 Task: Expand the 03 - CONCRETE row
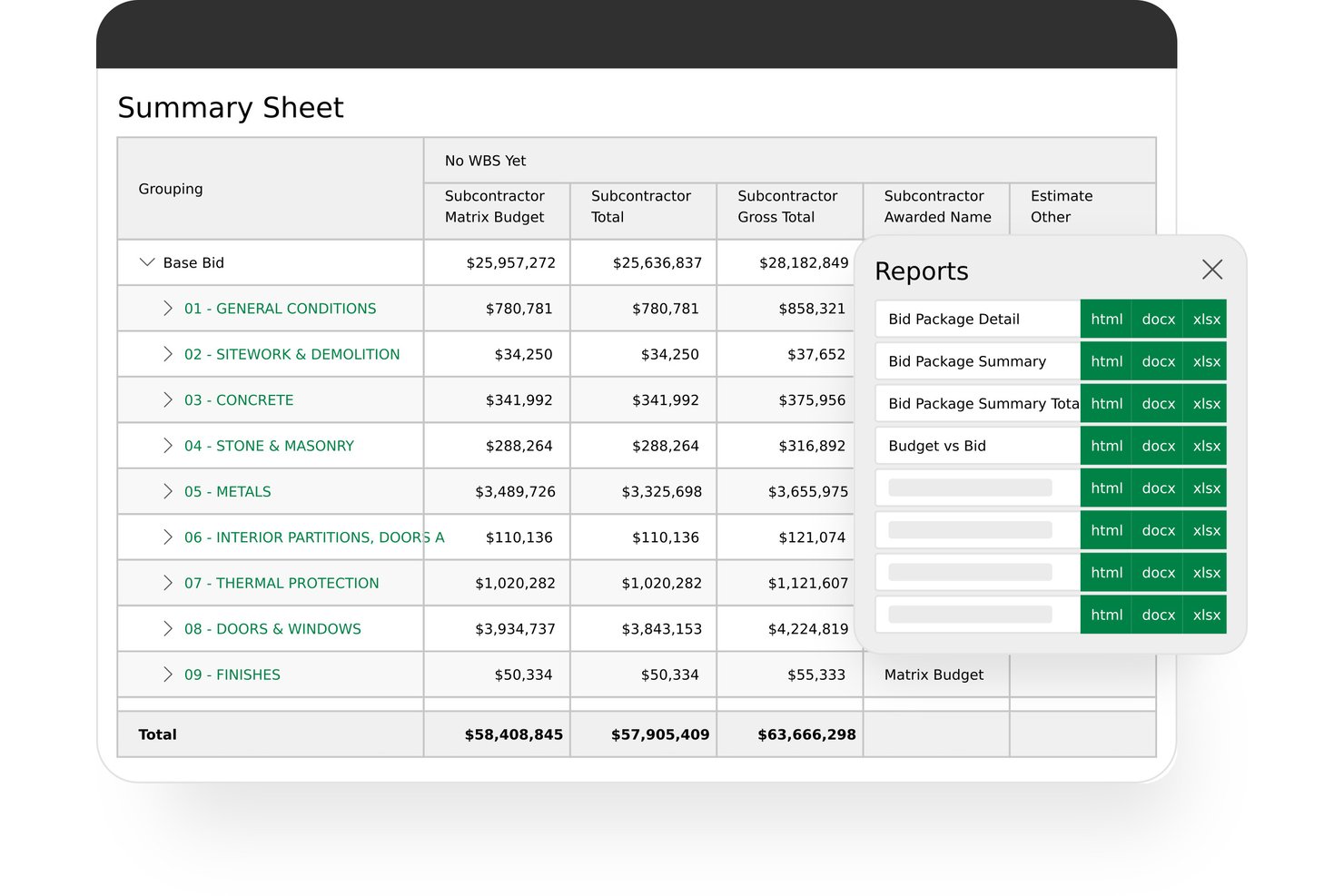click(x=168, y=400)
